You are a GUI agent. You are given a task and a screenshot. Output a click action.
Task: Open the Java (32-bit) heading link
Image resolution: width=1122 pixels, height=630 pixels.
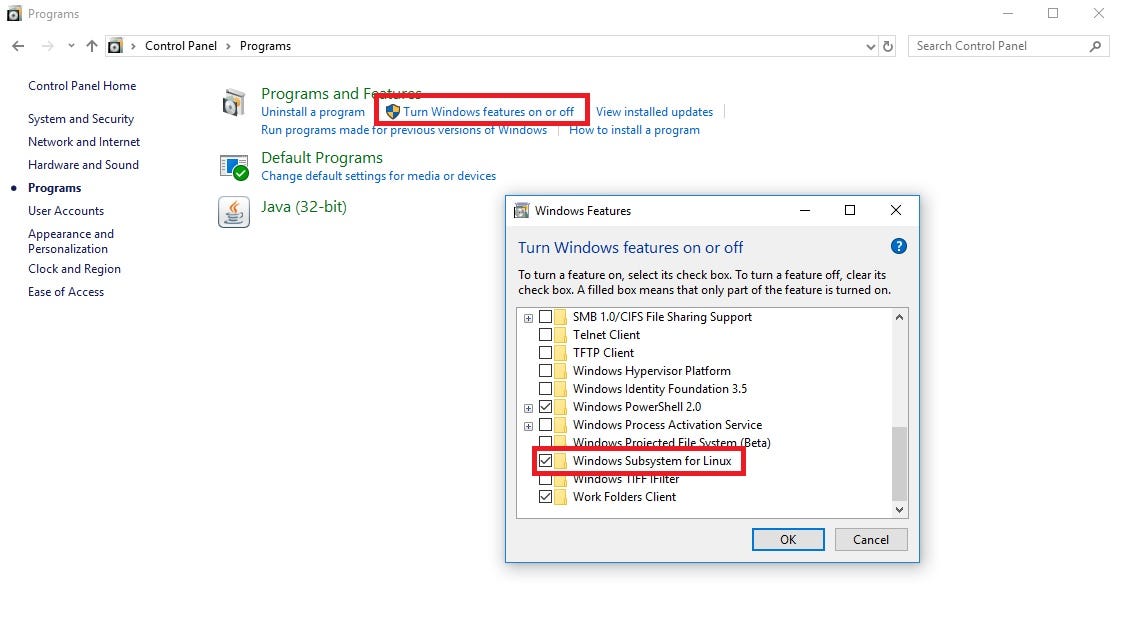coord(303,207)
